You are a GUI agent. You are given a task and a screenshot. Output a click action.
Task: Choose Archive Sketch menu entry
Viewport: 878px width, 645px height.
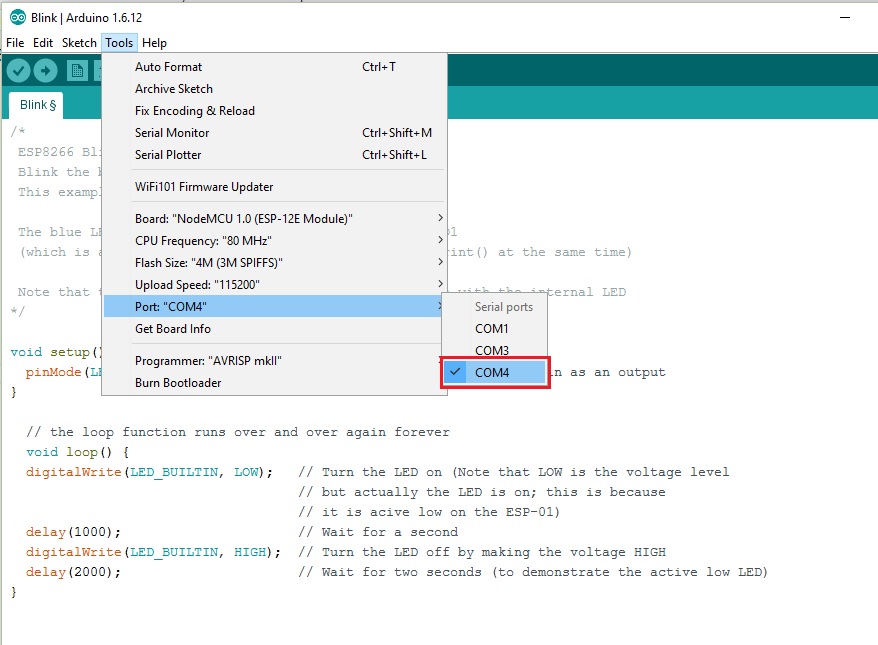click(x=274, y=89)
